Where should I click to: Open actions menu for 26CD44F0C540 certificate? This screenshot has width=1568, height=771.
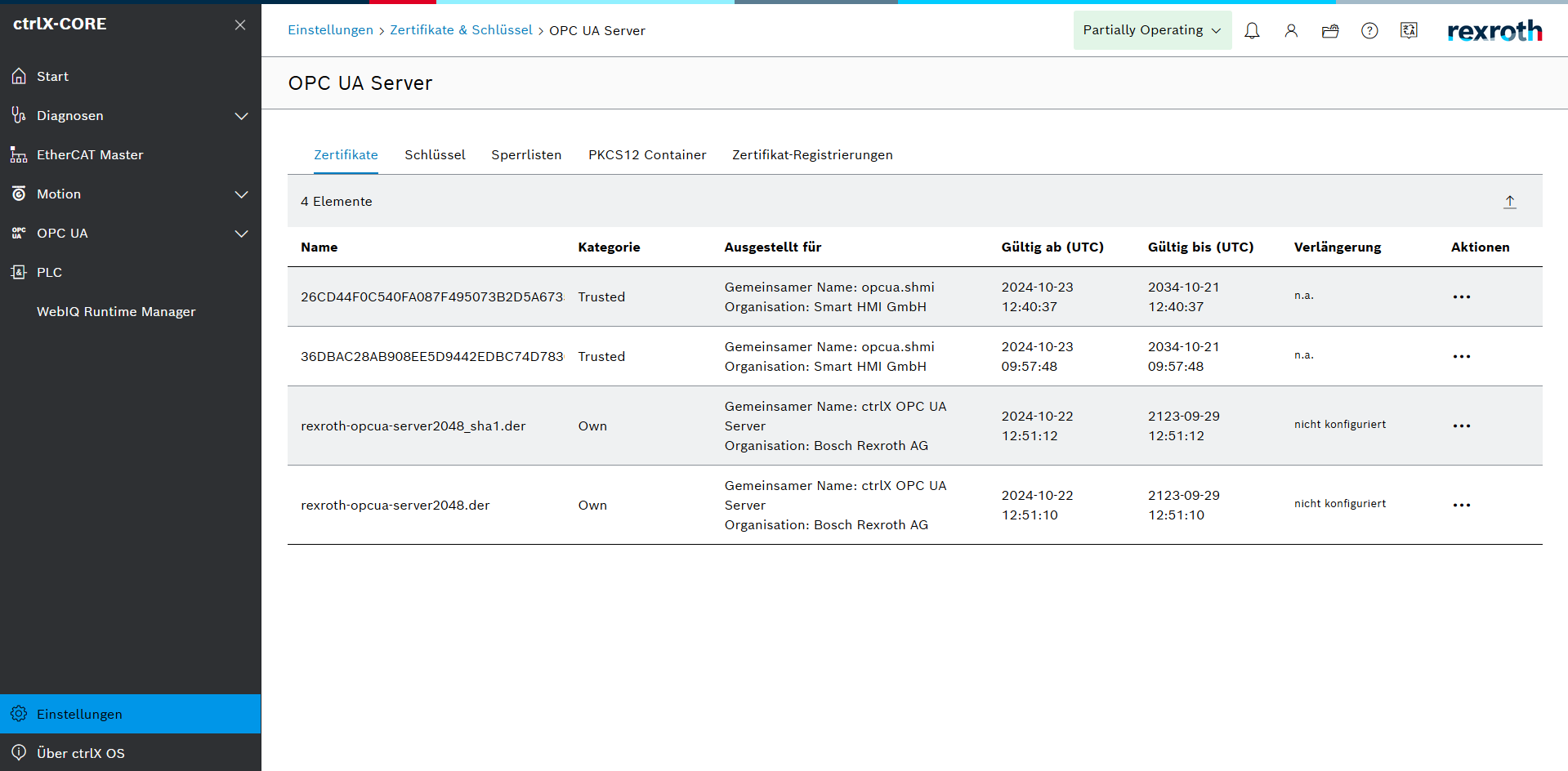coord(1461,297)
